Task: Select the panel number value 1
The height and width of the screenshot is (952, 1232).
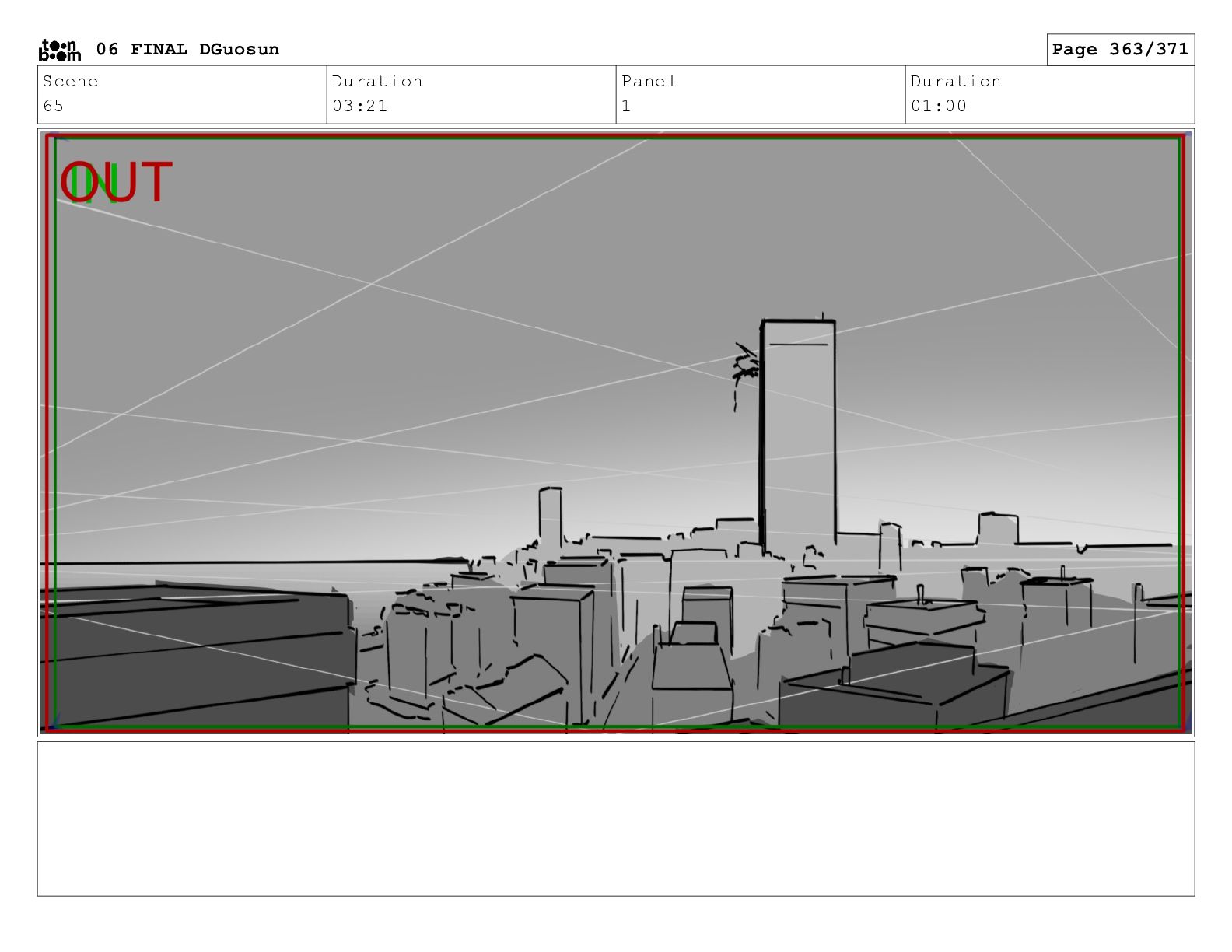Action: (626, 106)
